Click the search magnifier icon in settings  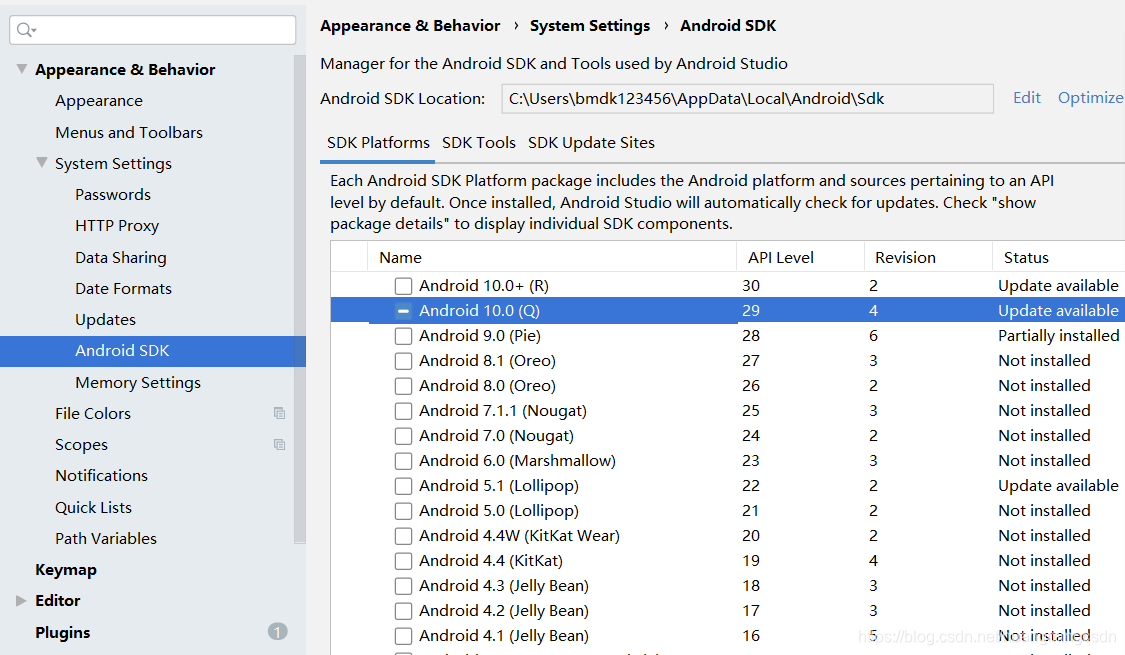click(25, 30)
